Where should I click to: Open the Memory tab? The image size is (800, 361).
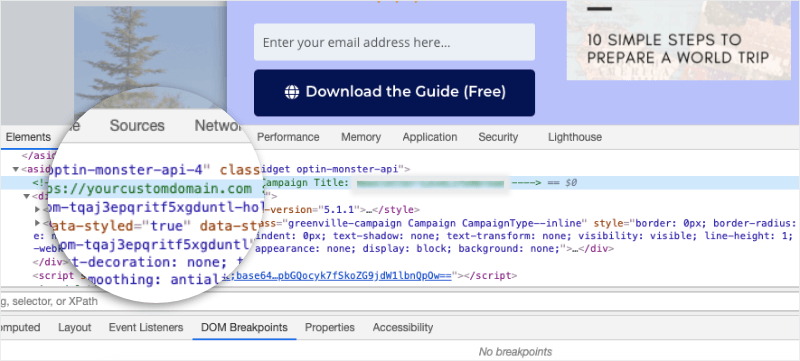click(361, 137)
